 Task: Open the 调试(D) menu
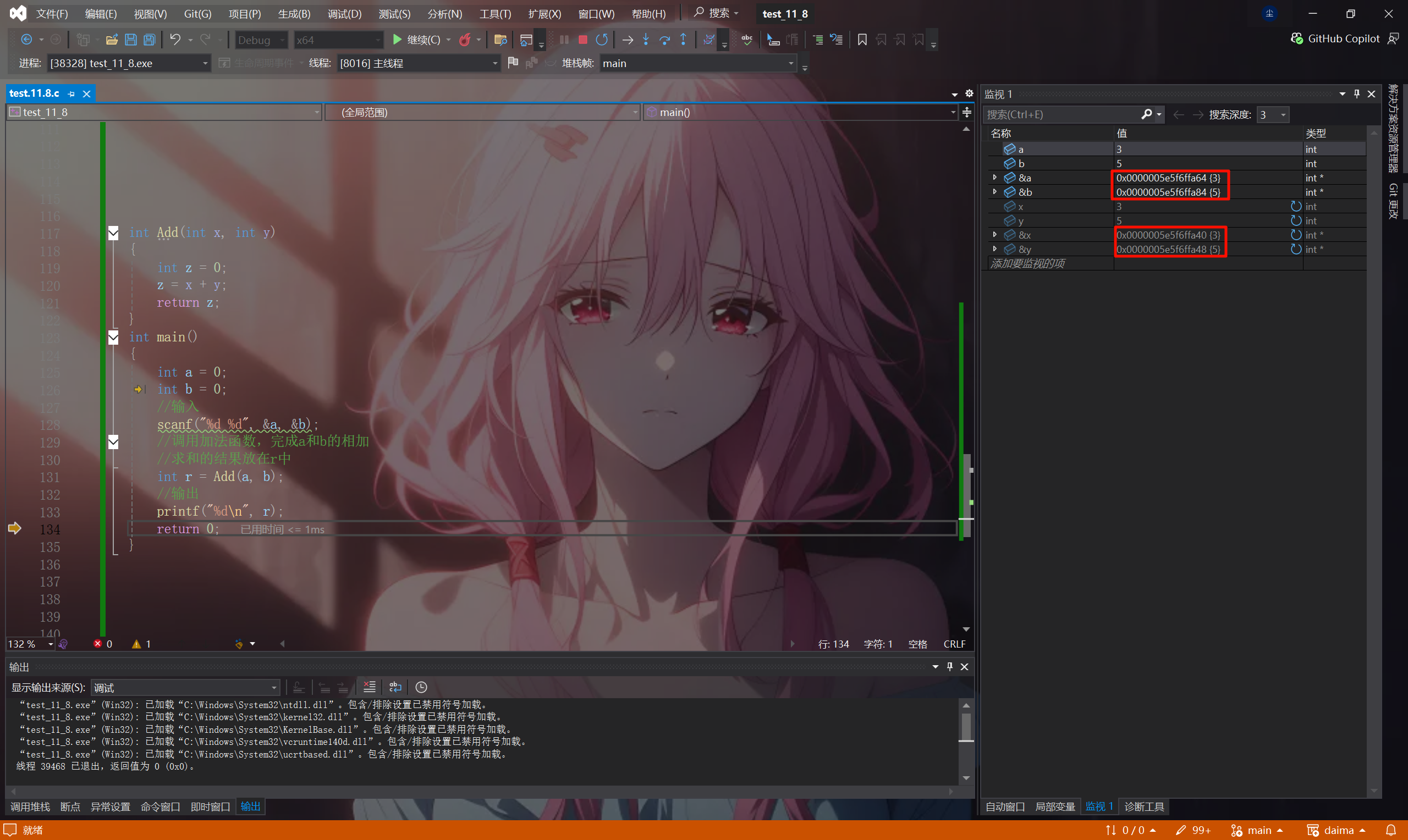point(344,14)
